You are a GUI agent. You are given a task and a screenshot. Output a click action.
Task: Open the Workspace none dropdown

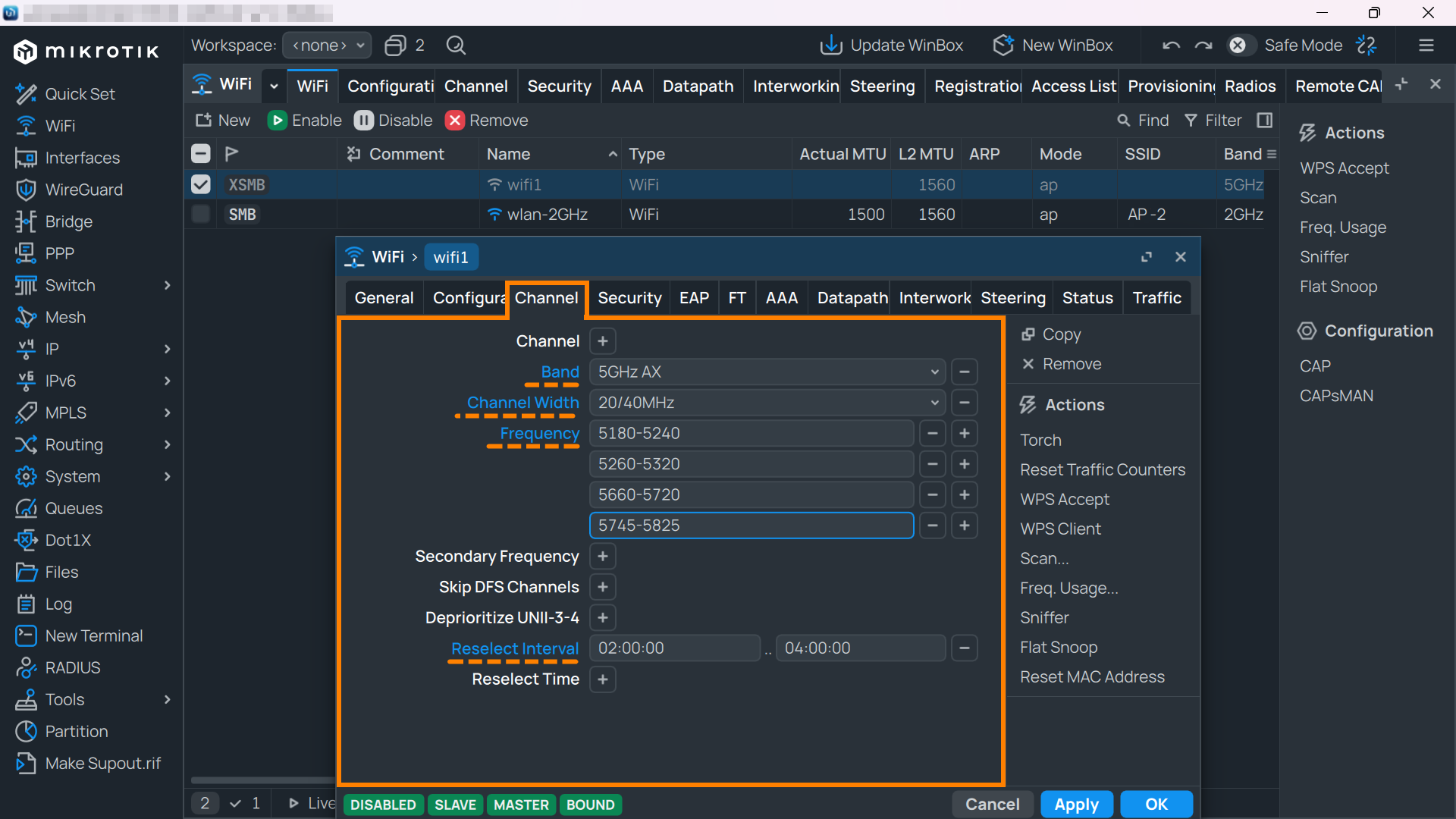point(327,45)
